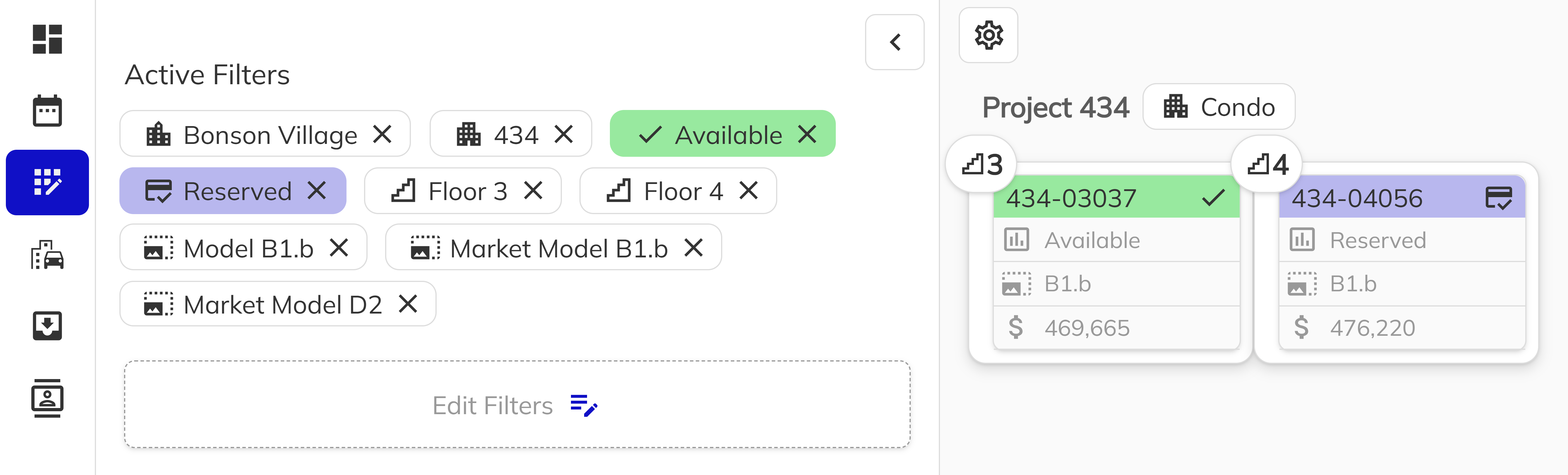Remove the Bonson Village filter
The image size is (1568, 475).
[382, 134]
